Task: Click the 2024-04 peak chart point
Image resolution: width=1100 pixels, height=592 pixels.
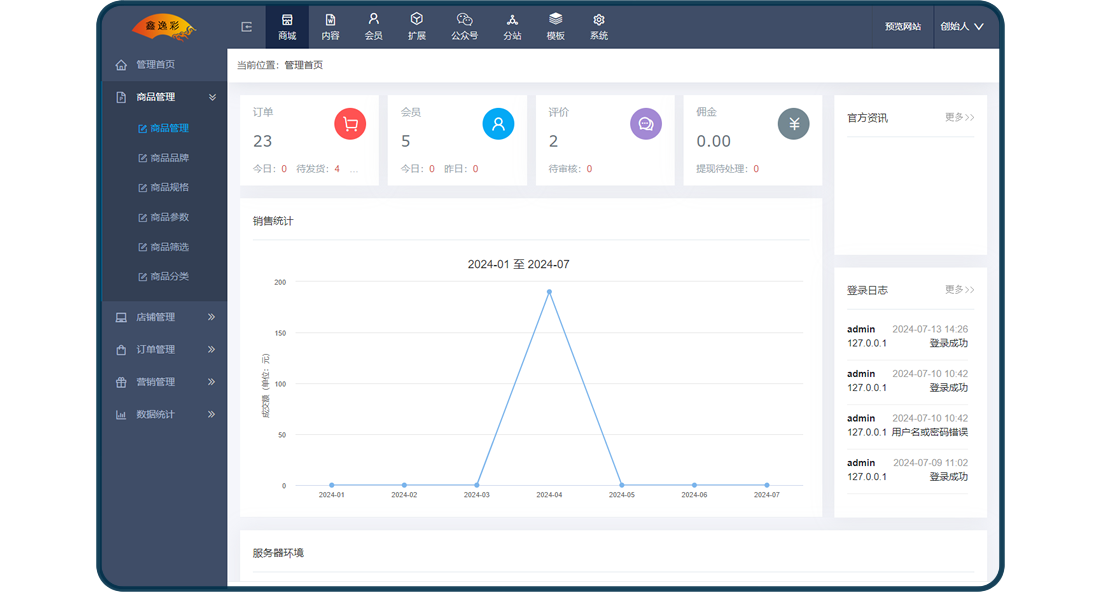Action: click(x=549, y=292)
